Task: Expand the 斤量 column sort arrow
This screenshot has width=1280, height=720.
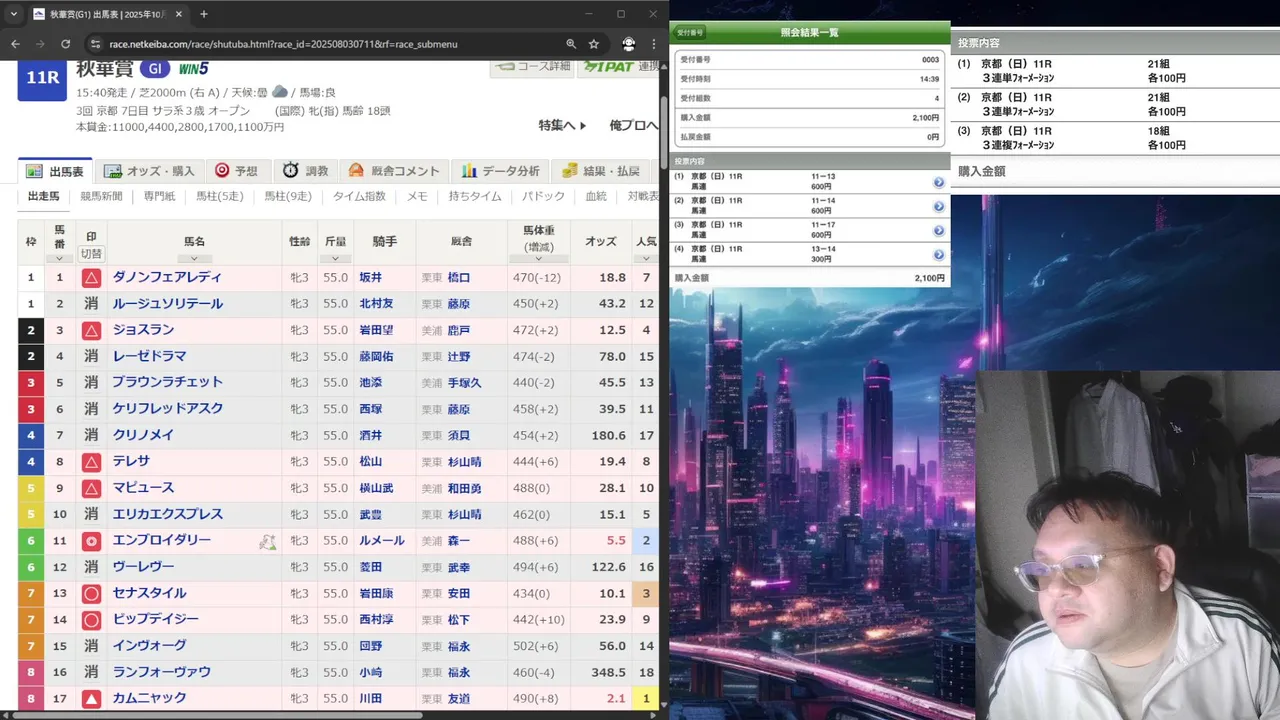Action: click(335, 259)
